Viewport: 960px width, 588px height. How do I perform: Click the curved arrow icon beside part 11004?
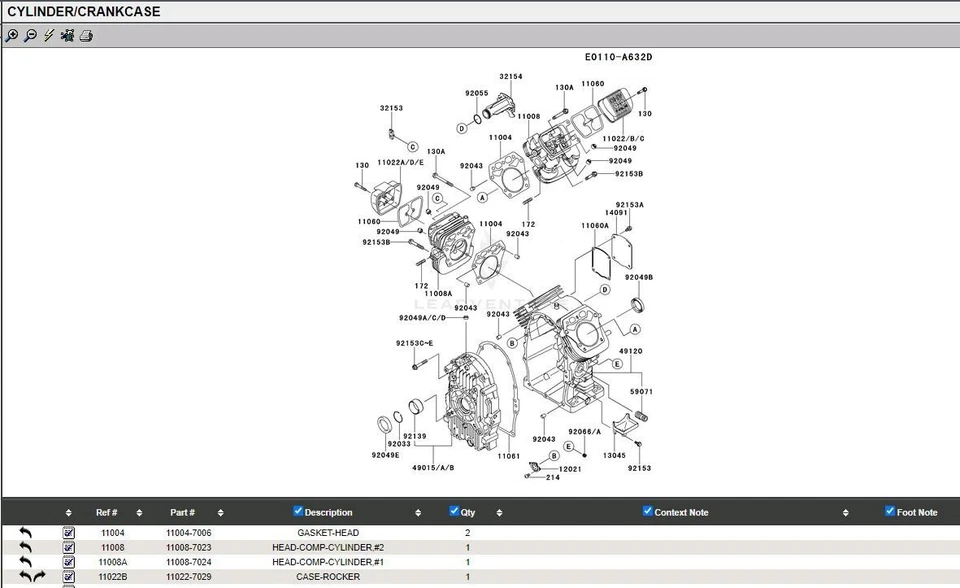coord(24,533)
